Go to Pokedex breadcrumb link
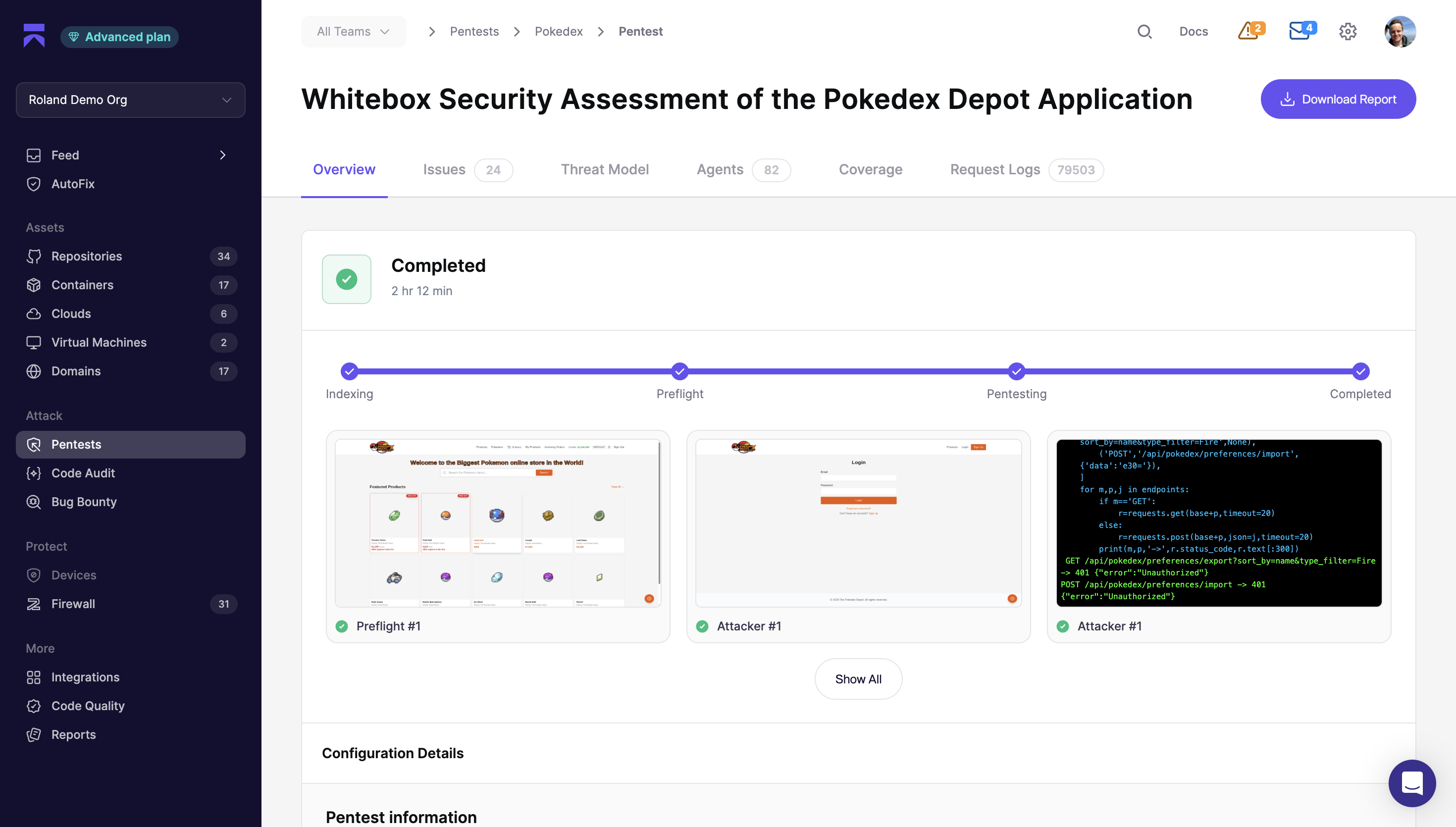This screenshot has height=827, width=1456. (558, 31)
